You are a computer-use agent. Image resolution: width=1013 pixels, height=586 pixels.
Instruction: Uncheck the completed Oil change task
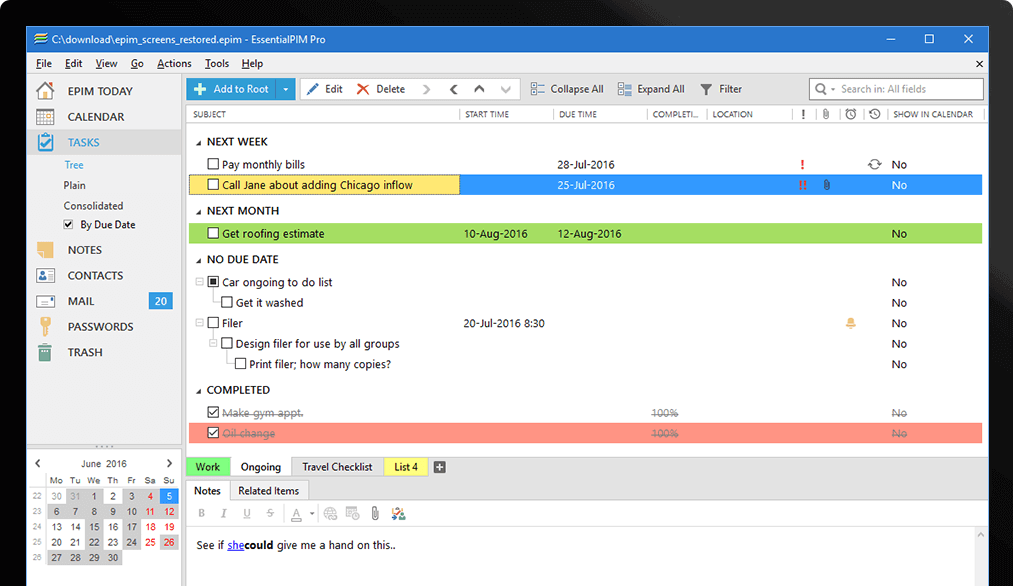coord(213,433)
